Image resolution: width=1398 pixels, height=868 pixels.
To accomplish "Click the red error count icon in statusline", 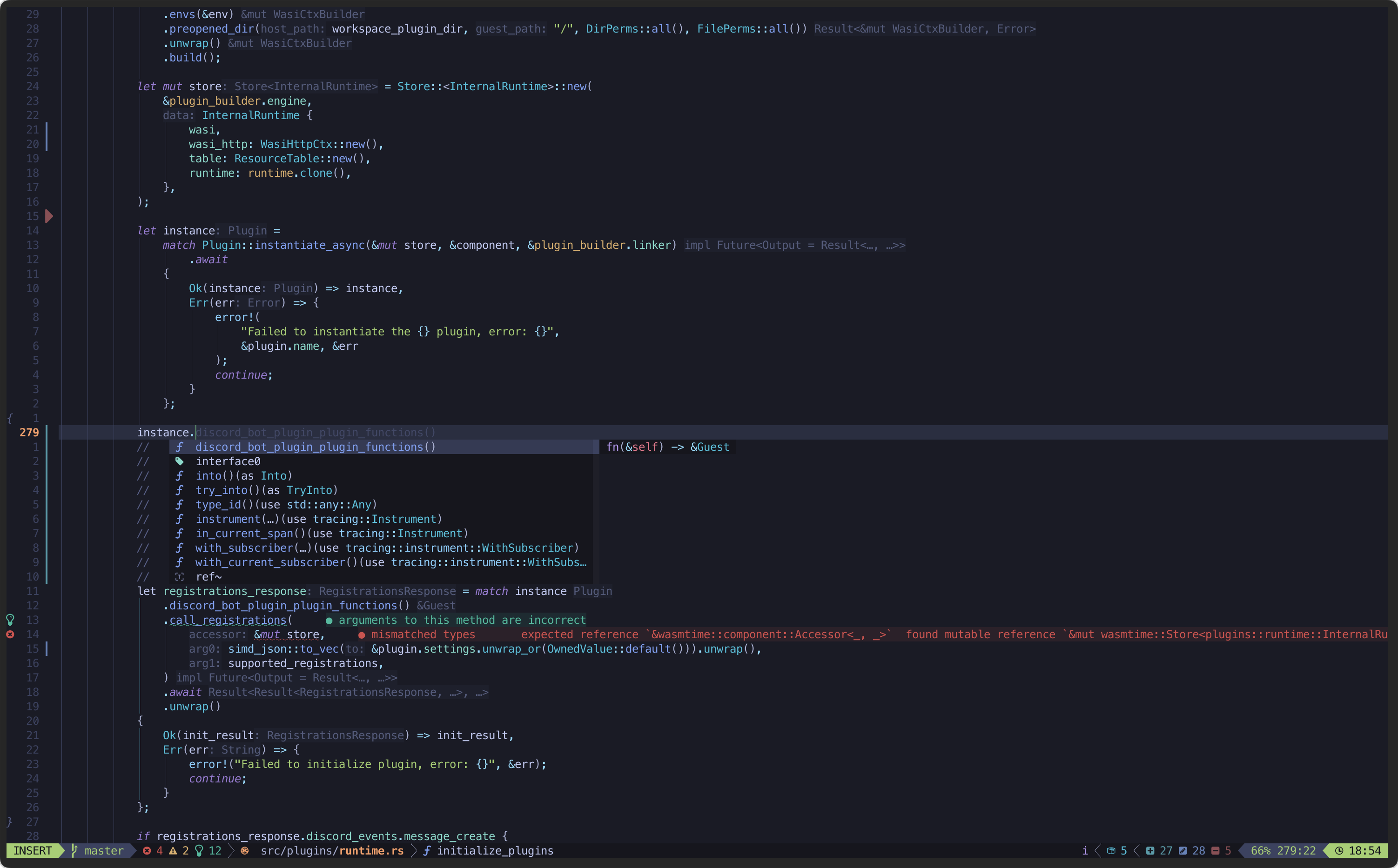I will pos(147,851).
